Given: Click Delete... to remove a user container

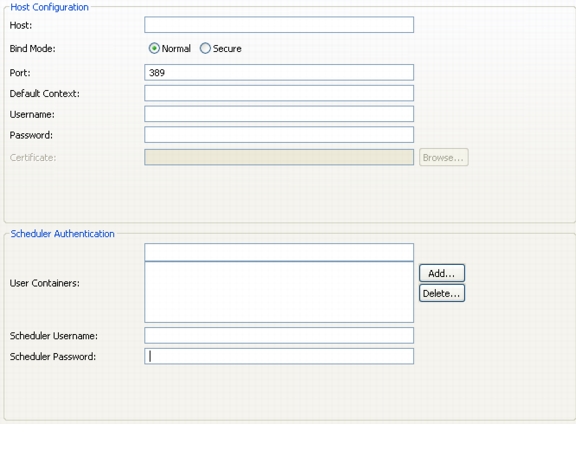Looking at the screenshot, I should 442,293.
